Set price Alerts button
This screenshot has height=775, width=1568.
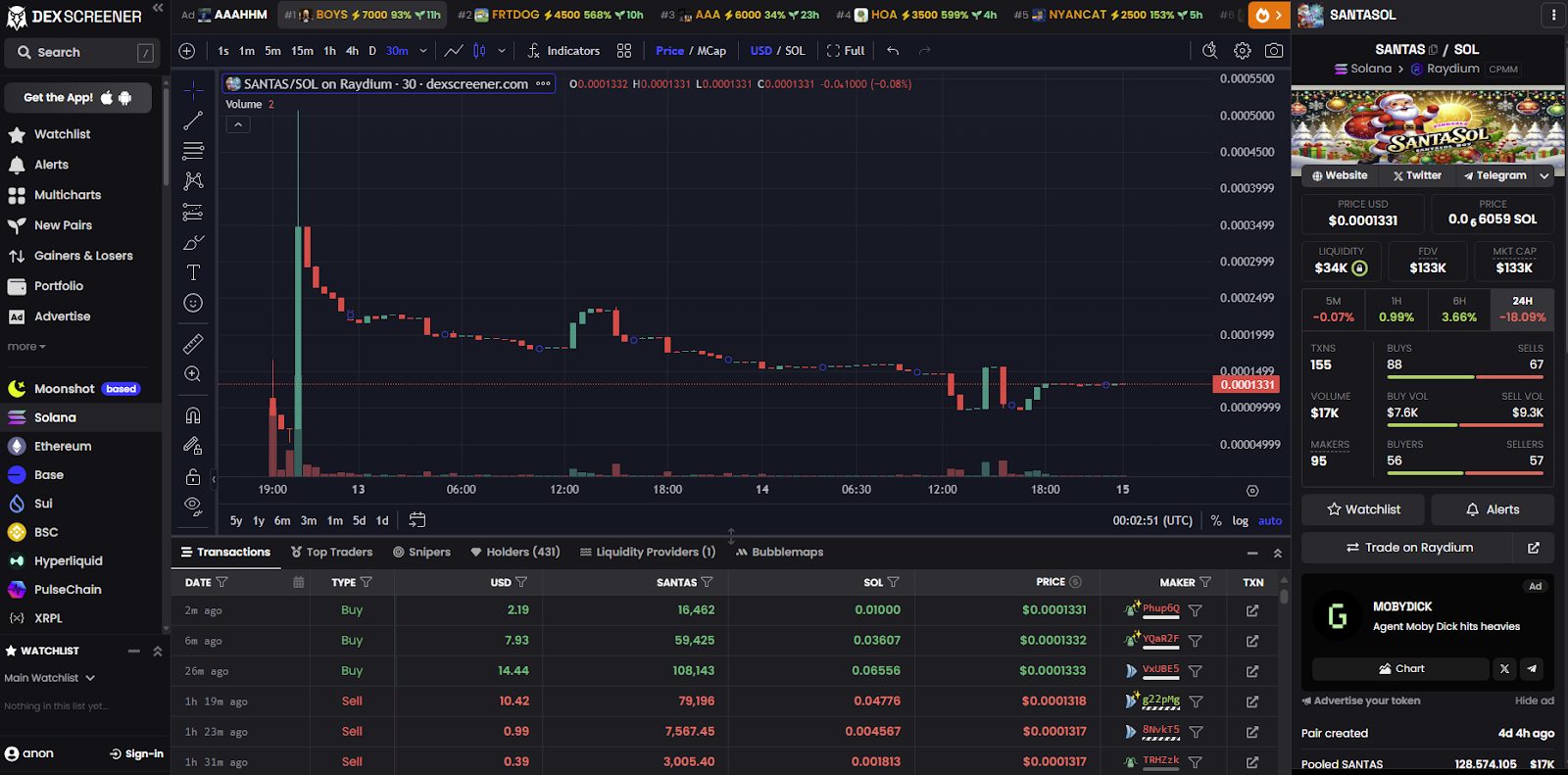click(1493, 509)
